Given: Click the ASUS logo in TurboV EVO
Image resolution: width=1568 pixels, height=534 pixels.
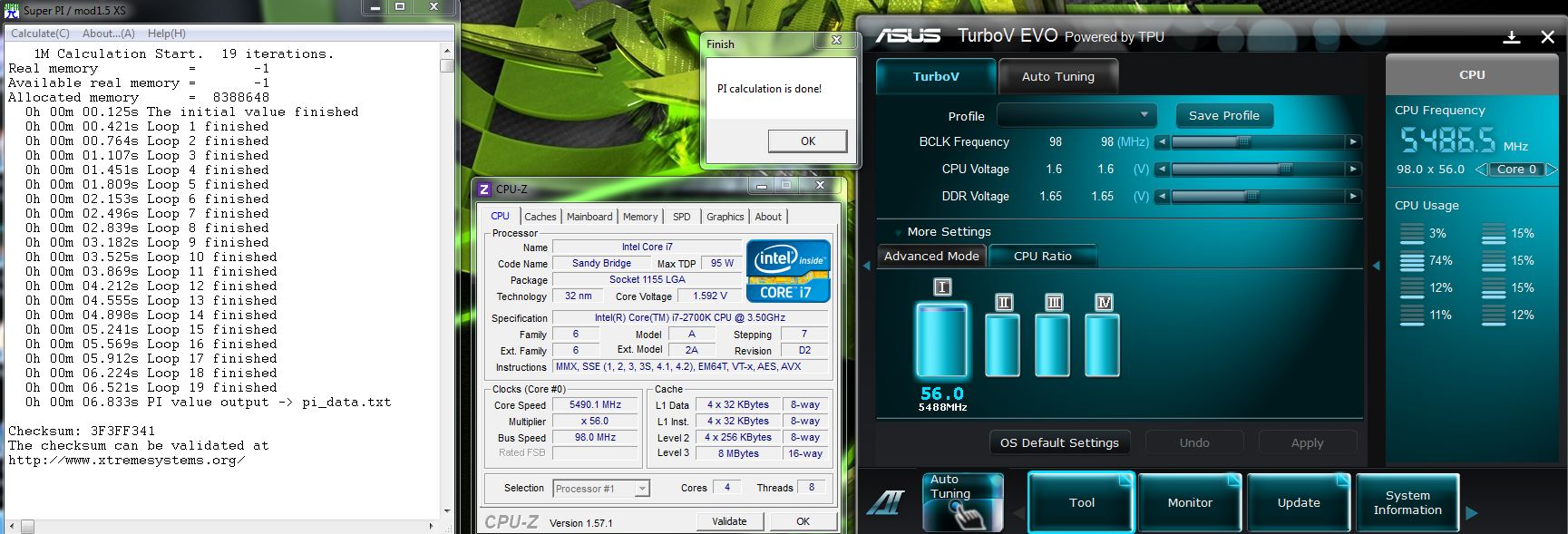Looking at the screenshot, I should (908, 35).
